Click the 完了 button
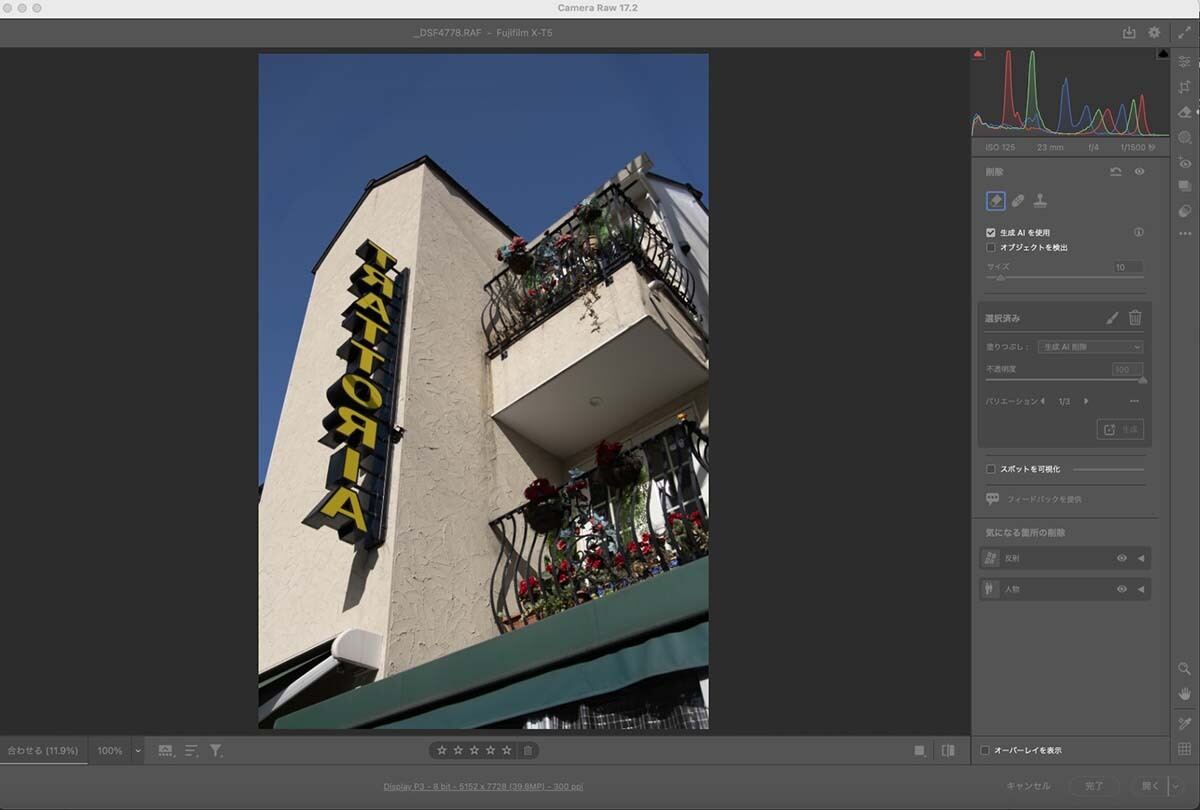 (x=1094, y=786)
